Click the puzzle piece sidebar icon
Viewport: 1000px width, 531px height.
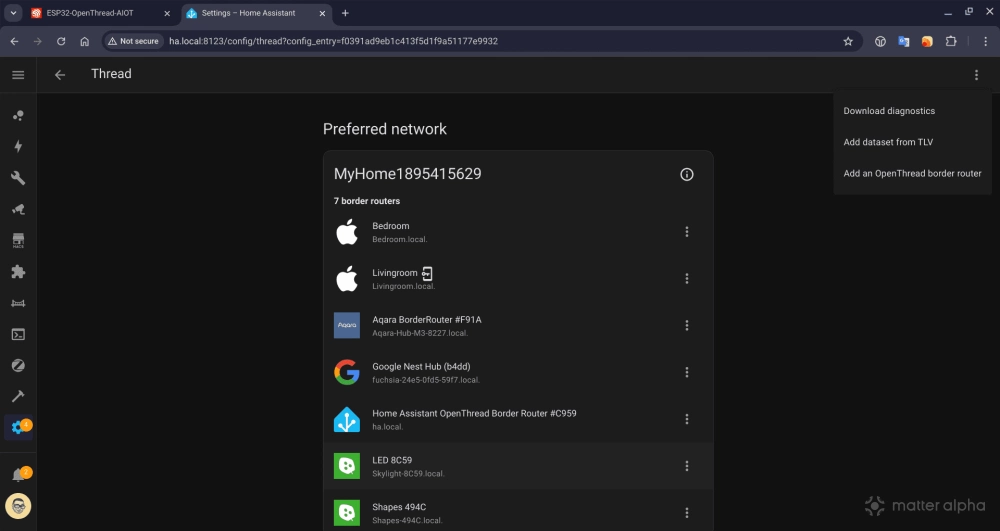click(18, 272)
